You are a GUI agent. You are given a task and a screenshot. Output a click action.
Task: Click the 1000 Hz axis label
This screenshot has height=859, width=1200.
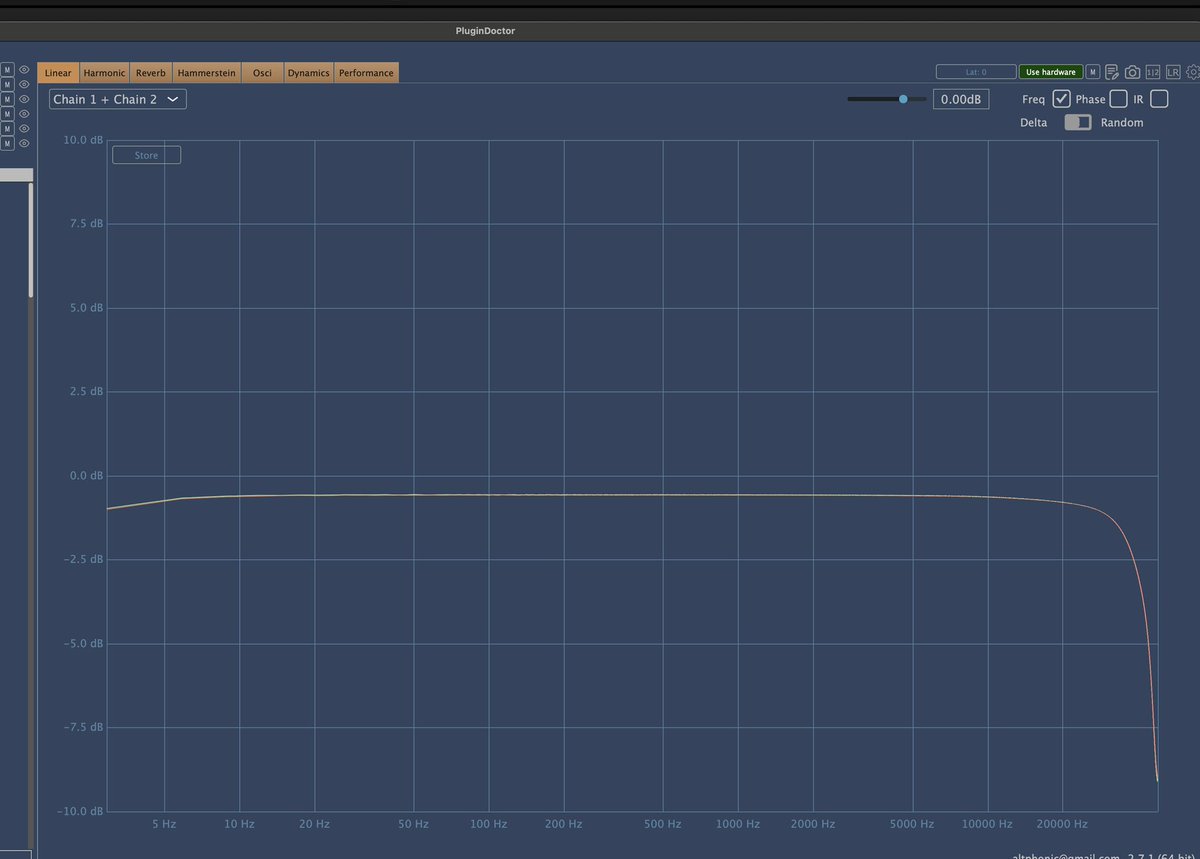pyautogui.click(x=738, y=824)
